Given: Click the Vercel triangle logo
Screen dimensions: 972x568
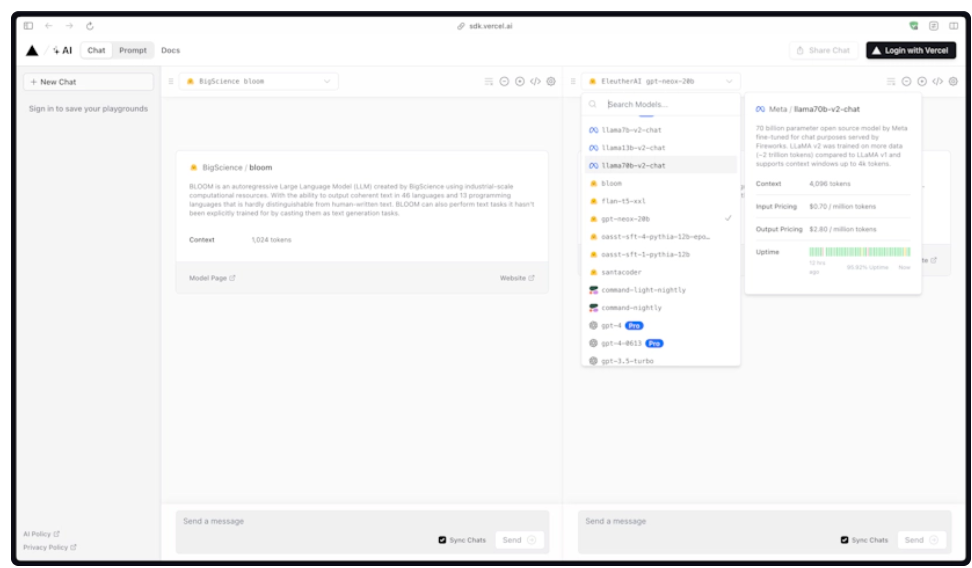Looking at the screenshot, I should (x=32, y=51).
